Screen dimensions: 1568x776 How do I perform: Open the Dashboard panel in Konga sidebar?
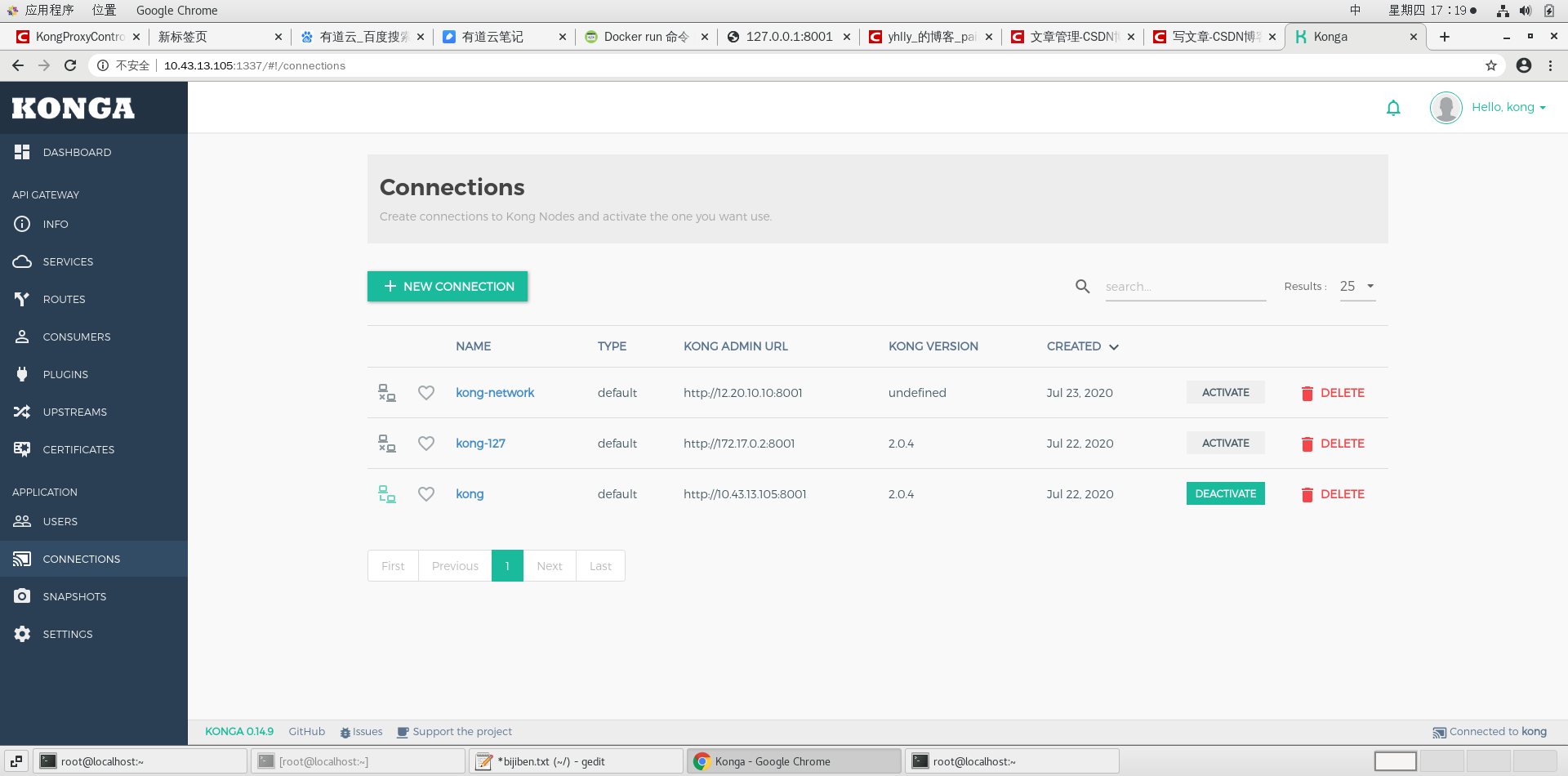pyautogui.click(x=77, y=152)
